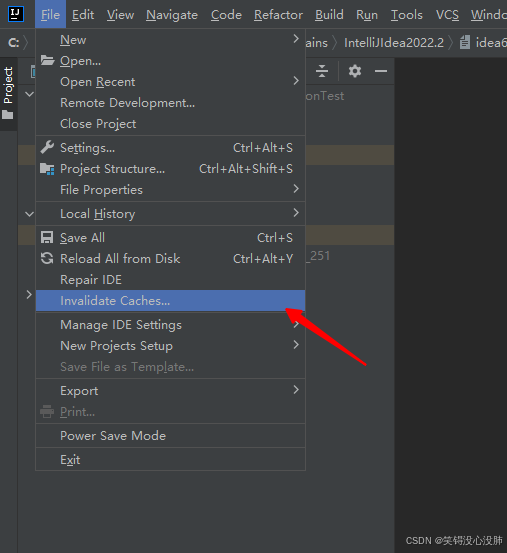This screenshot has width=507, height=553.
Task: Hide the Project panel with minus icon
Action: click(381, 71)
